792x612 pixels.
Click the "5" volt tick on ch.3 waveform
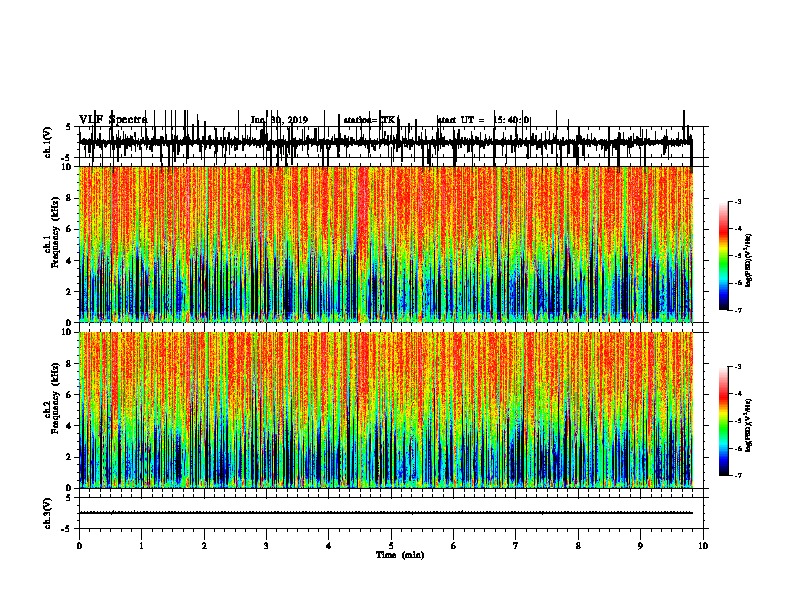pos(69,498)
